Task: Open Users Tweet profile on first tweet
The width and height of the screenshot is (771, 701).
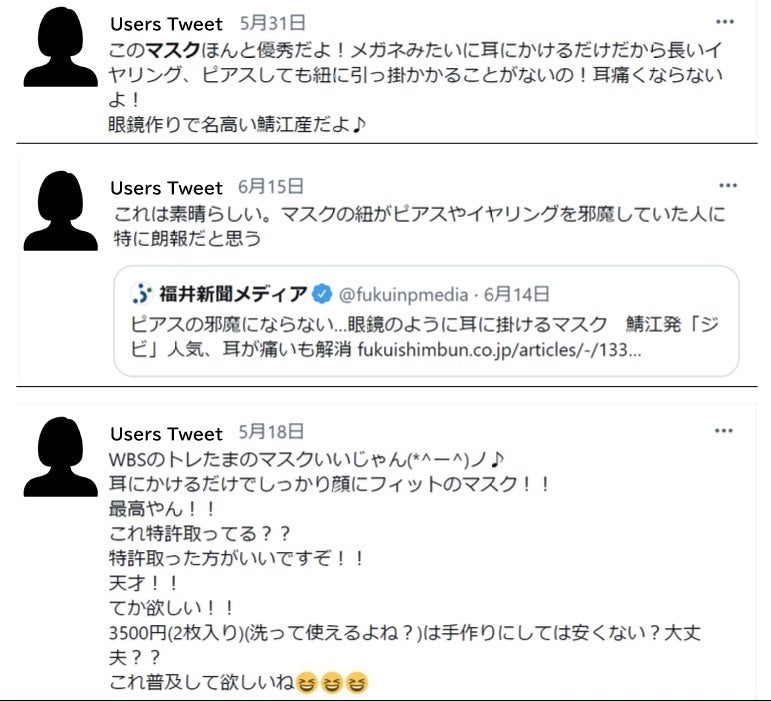Action: (x=166, y=24)
